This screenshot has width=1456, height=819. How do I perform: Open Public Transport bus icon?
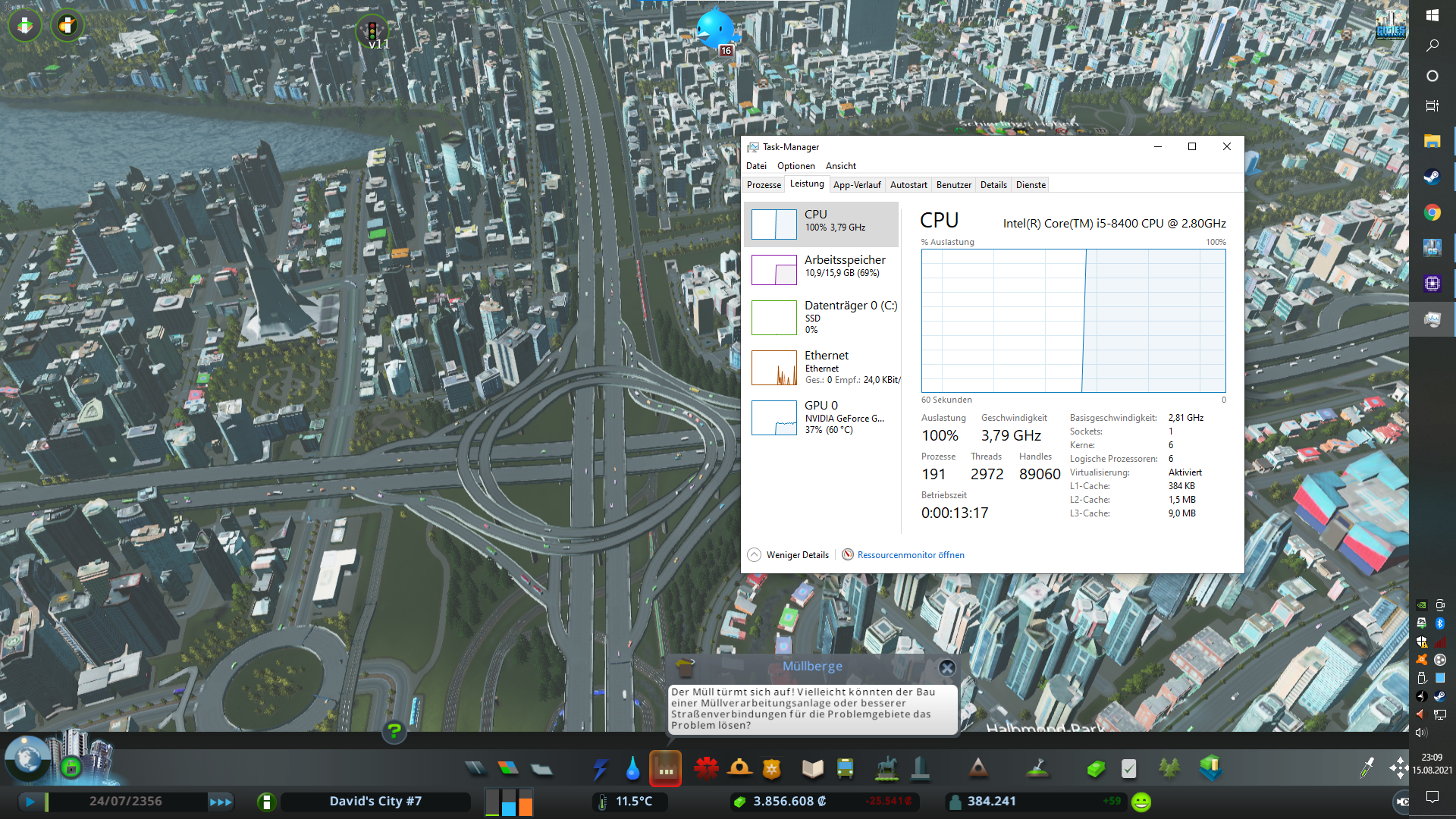[x=845, y=769]
